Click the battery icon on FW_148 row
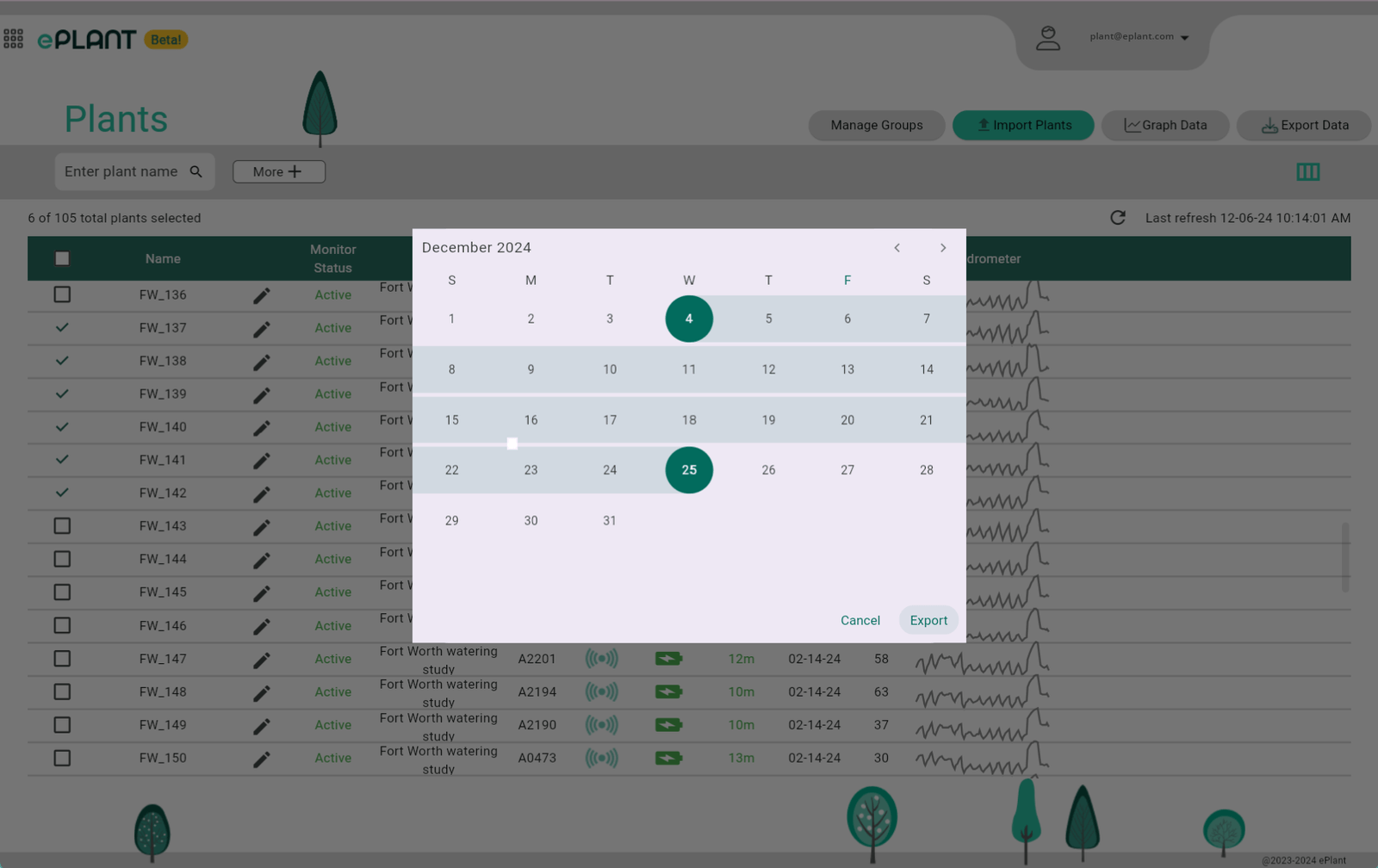 tap(669, 691)
